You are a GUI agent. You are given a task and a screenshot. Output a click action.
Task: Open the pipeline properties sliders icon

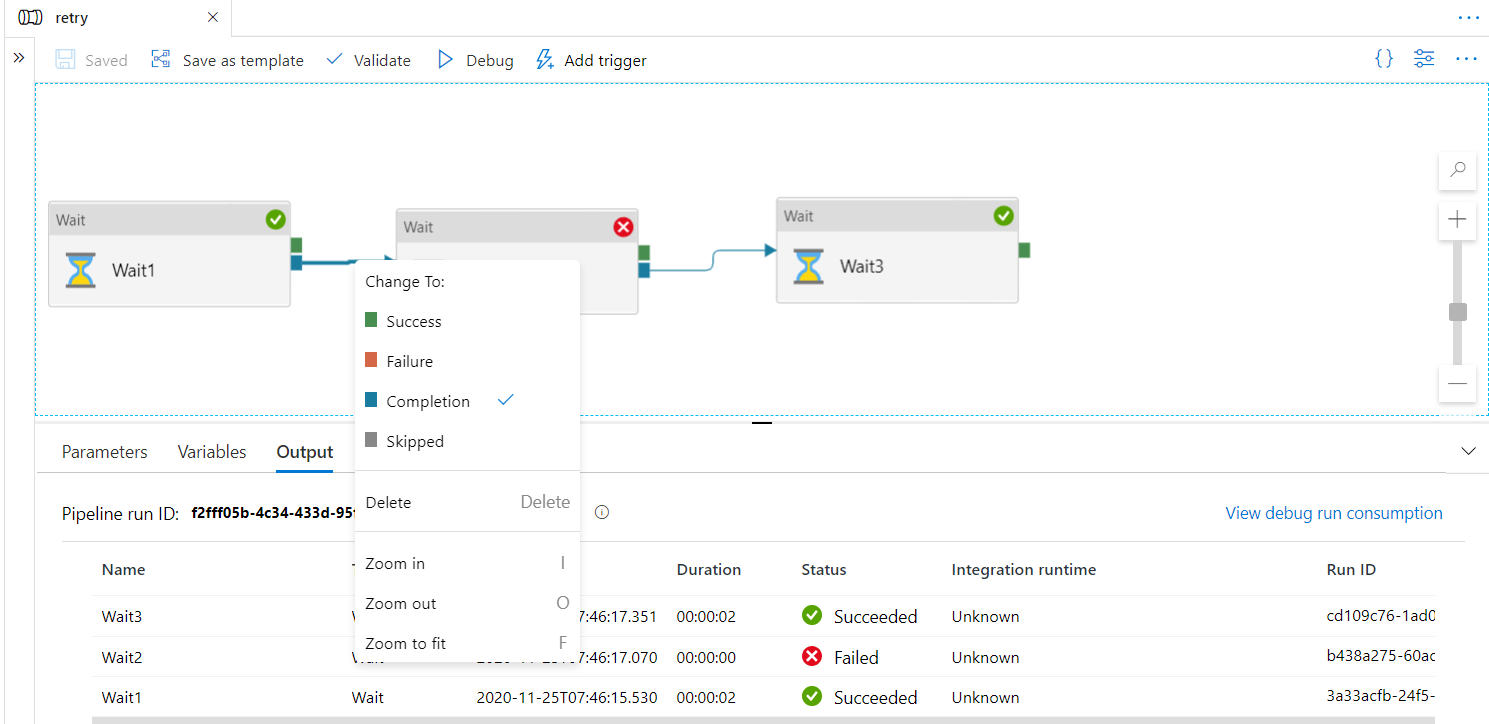pos(1424,58)
